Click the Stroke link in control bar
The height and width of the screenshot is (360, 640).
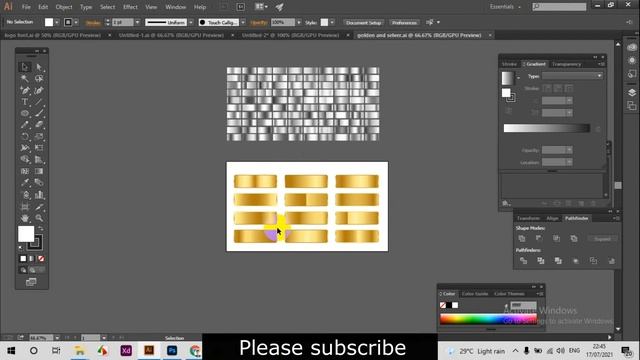point(93,23)
